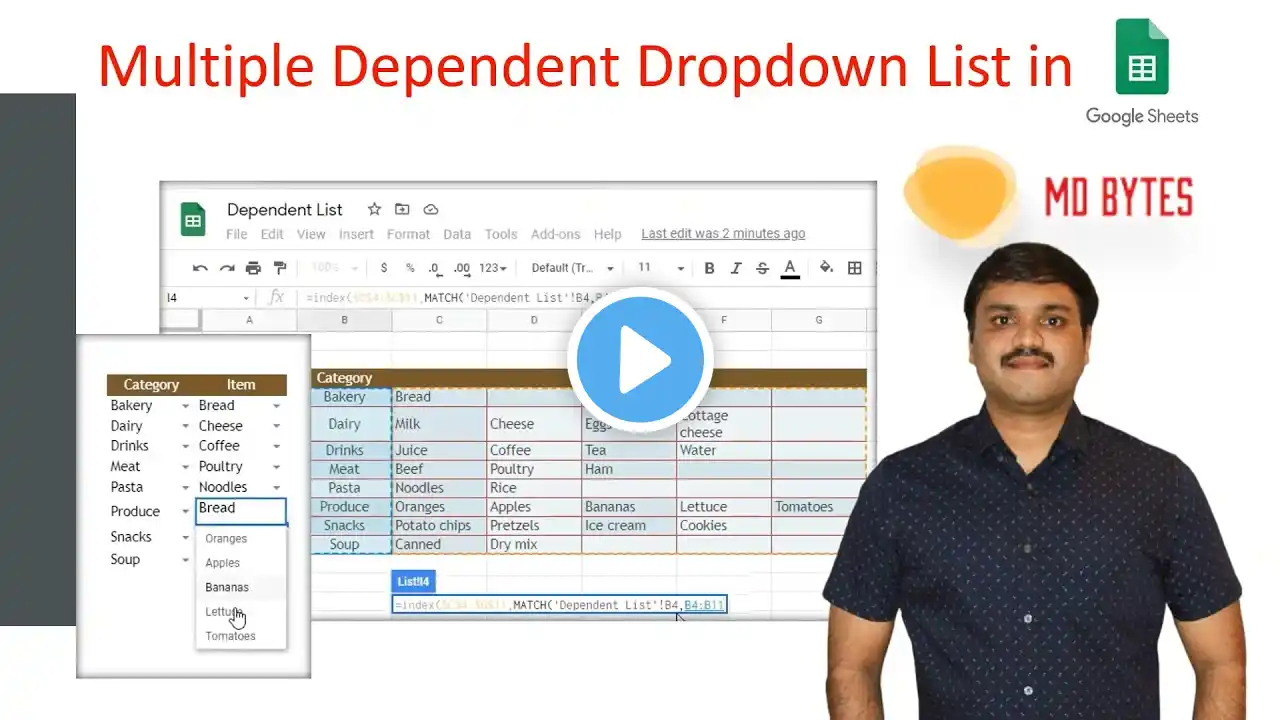Open the Soup category dropdown arrow
The image size is (1280, 720).
pyautogui.click(x=185, y=560)
